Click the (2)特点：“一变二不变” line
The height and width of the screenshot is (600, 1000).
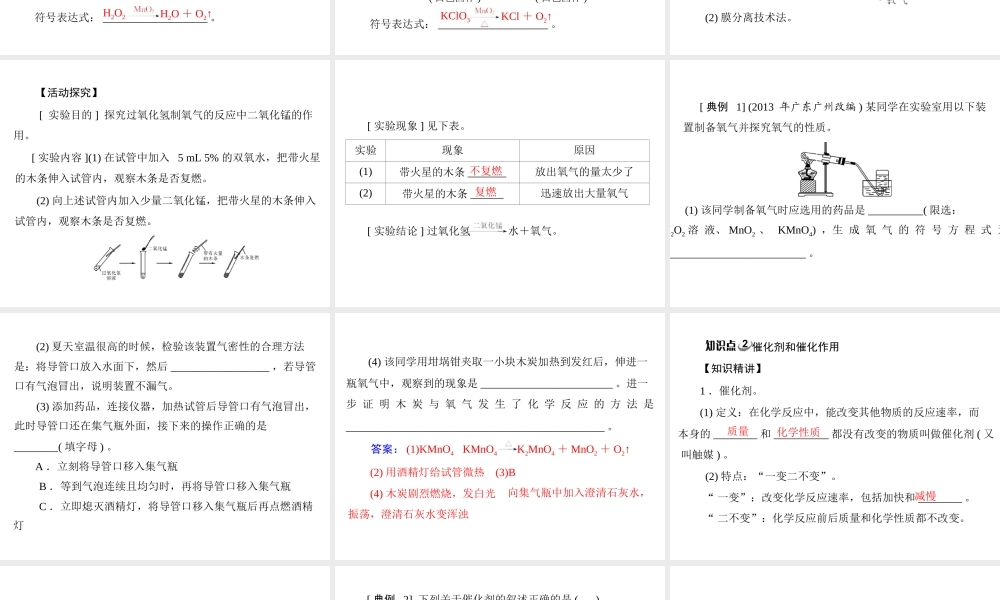pyautogui.click(x=771, y=476)
